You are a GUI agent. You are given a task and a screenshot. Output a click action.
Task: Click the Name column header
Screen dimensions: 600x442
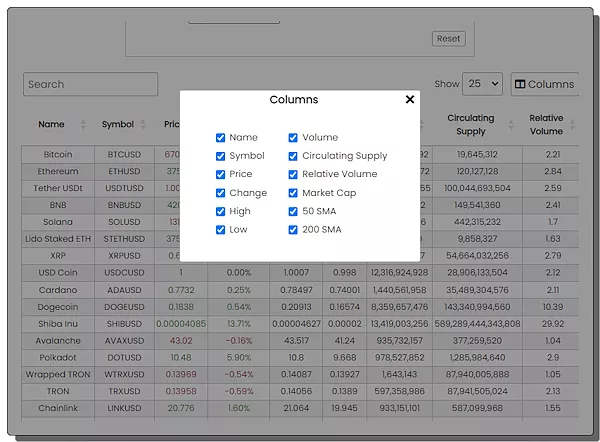51,124
